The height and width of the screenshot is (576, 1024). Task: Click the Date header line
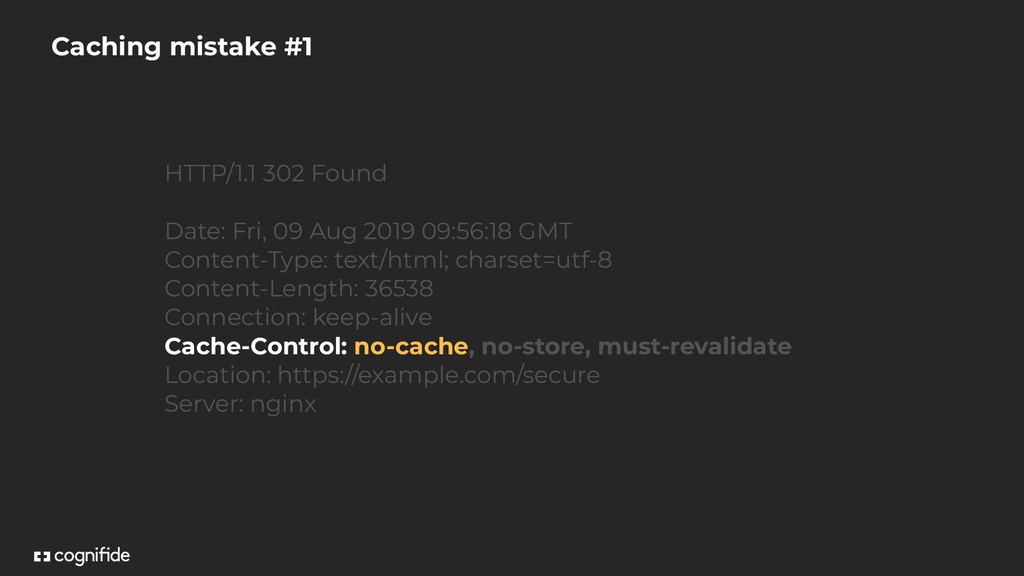(368, 231)
